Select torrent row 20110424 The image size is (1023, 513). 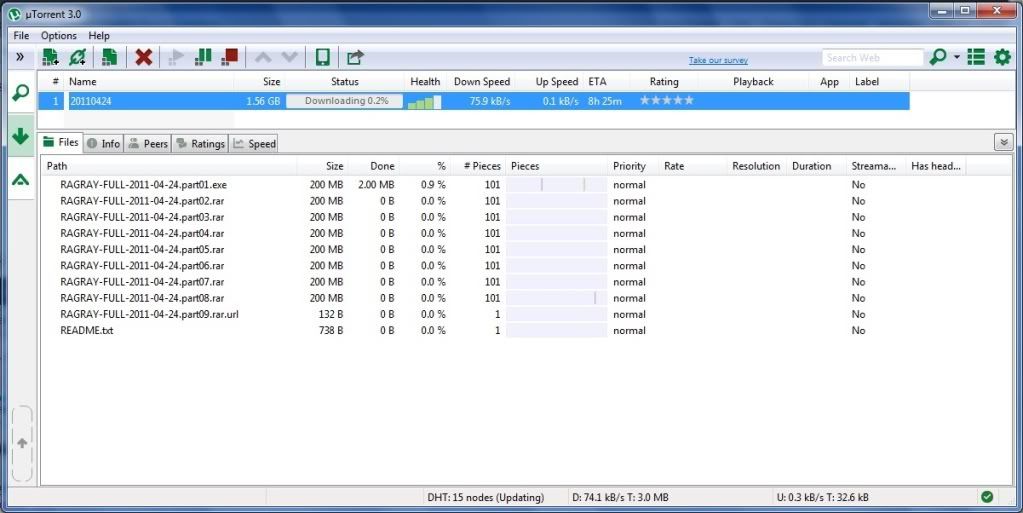tap(474, 101)
